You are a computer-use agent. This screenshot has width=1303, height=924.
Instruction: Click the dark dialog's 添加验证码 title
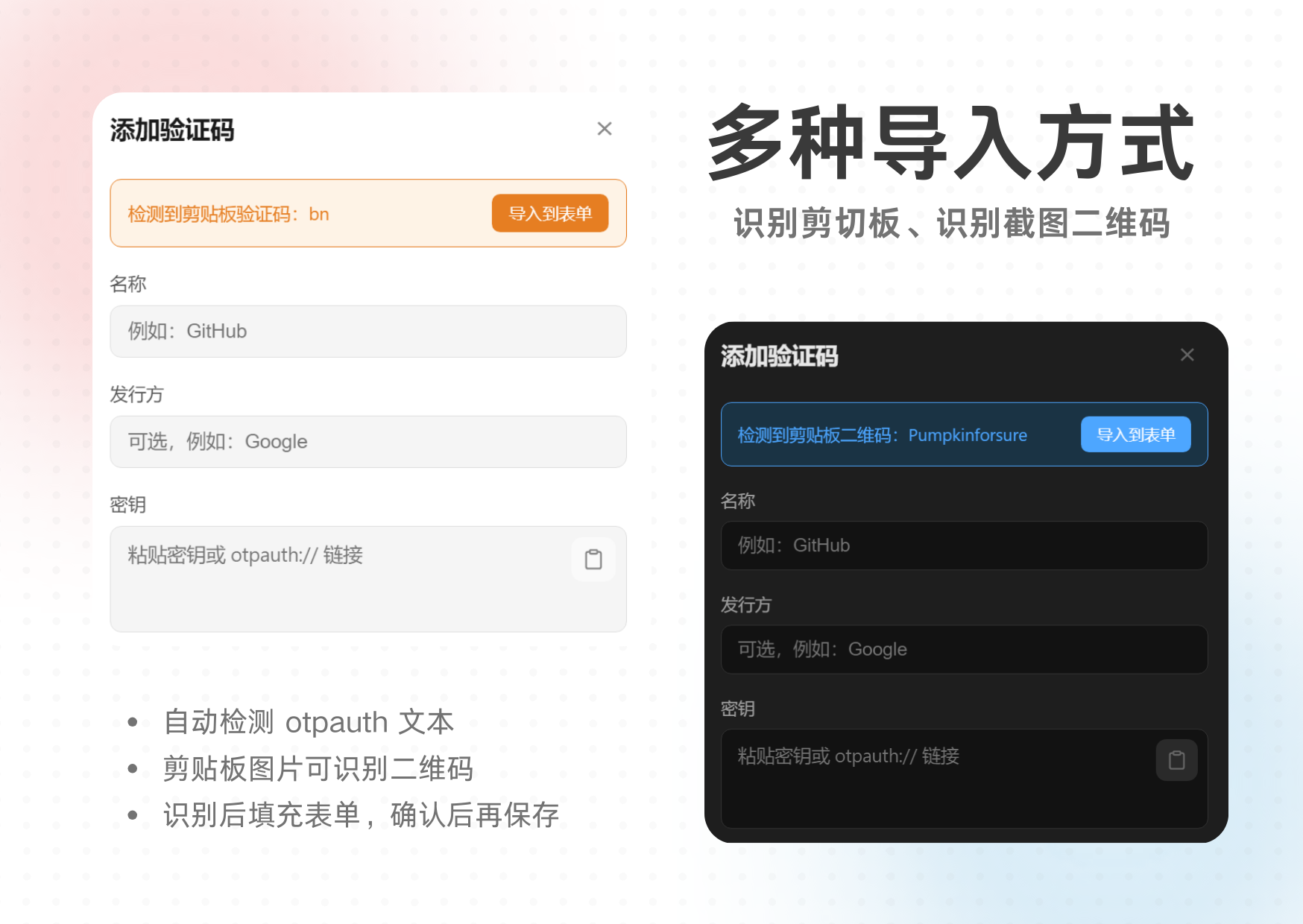tap(779, 356)
